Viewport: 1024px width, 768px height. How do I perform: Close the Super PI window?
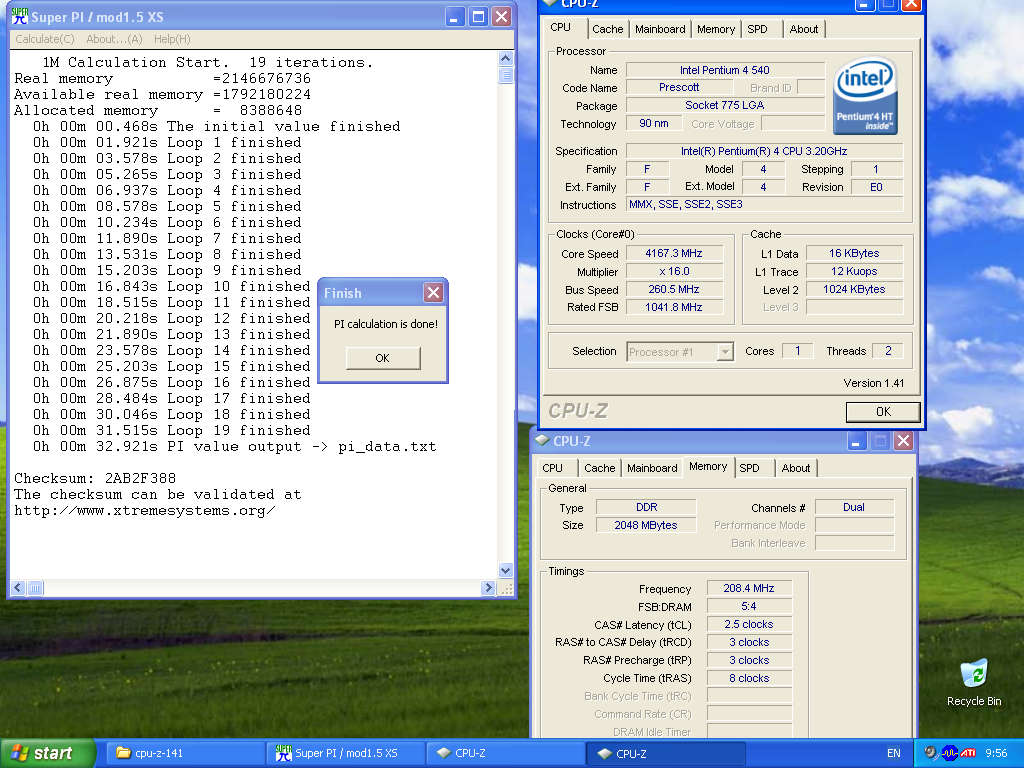pos(502,17)
